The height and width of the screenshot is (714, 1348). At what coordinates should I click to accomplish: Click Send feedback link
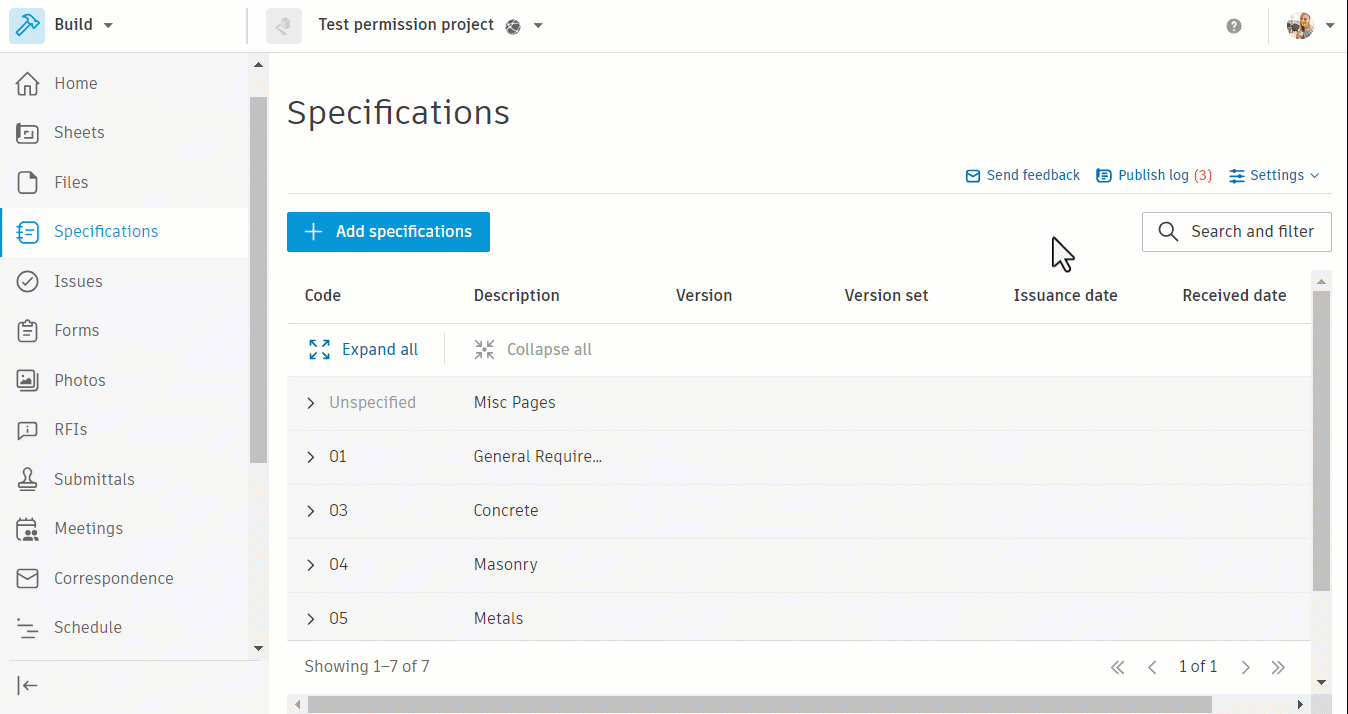[x=1022, y=175]
